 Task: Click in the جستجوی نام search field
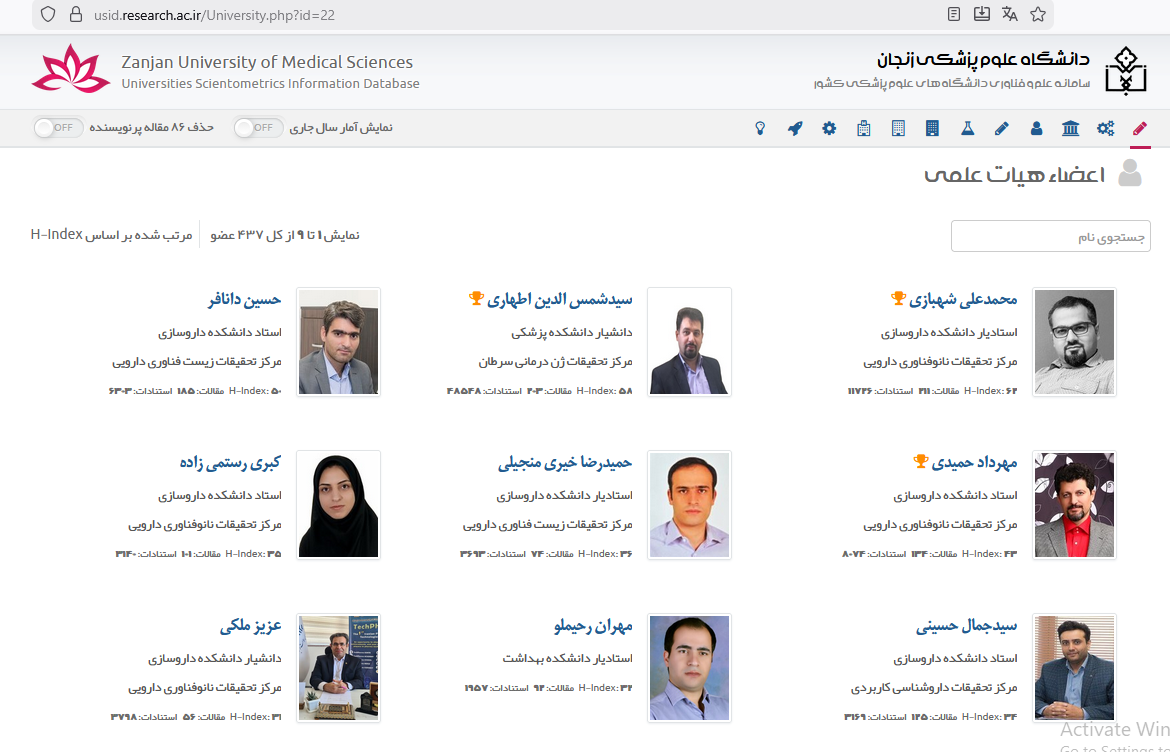tap(1051, 236)
